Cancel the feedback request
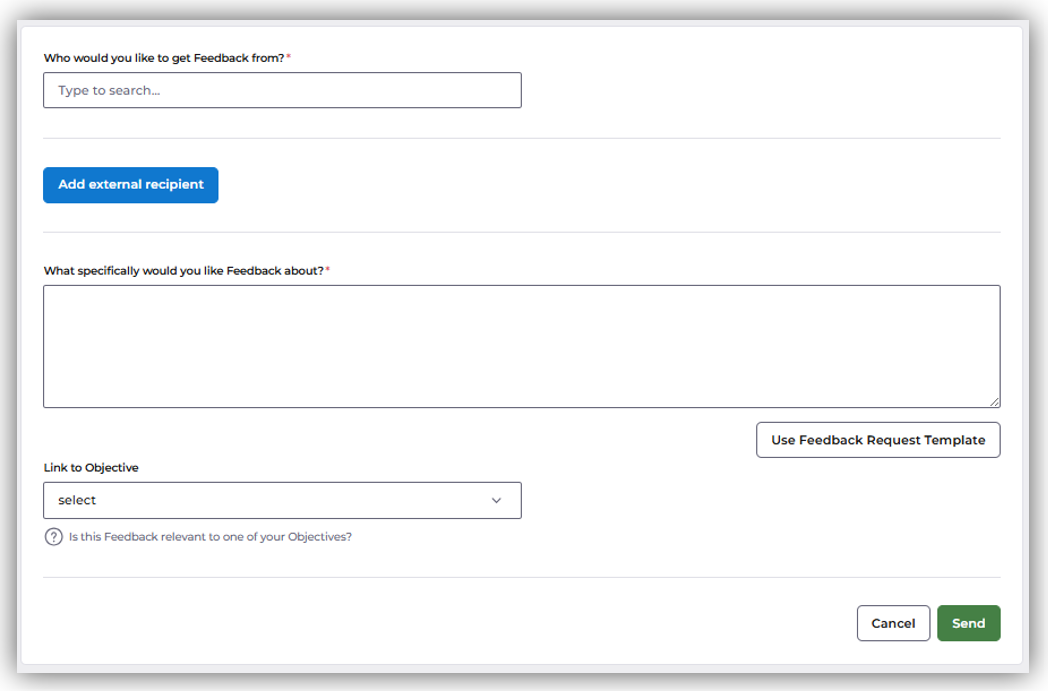 (x=893, y=623)
